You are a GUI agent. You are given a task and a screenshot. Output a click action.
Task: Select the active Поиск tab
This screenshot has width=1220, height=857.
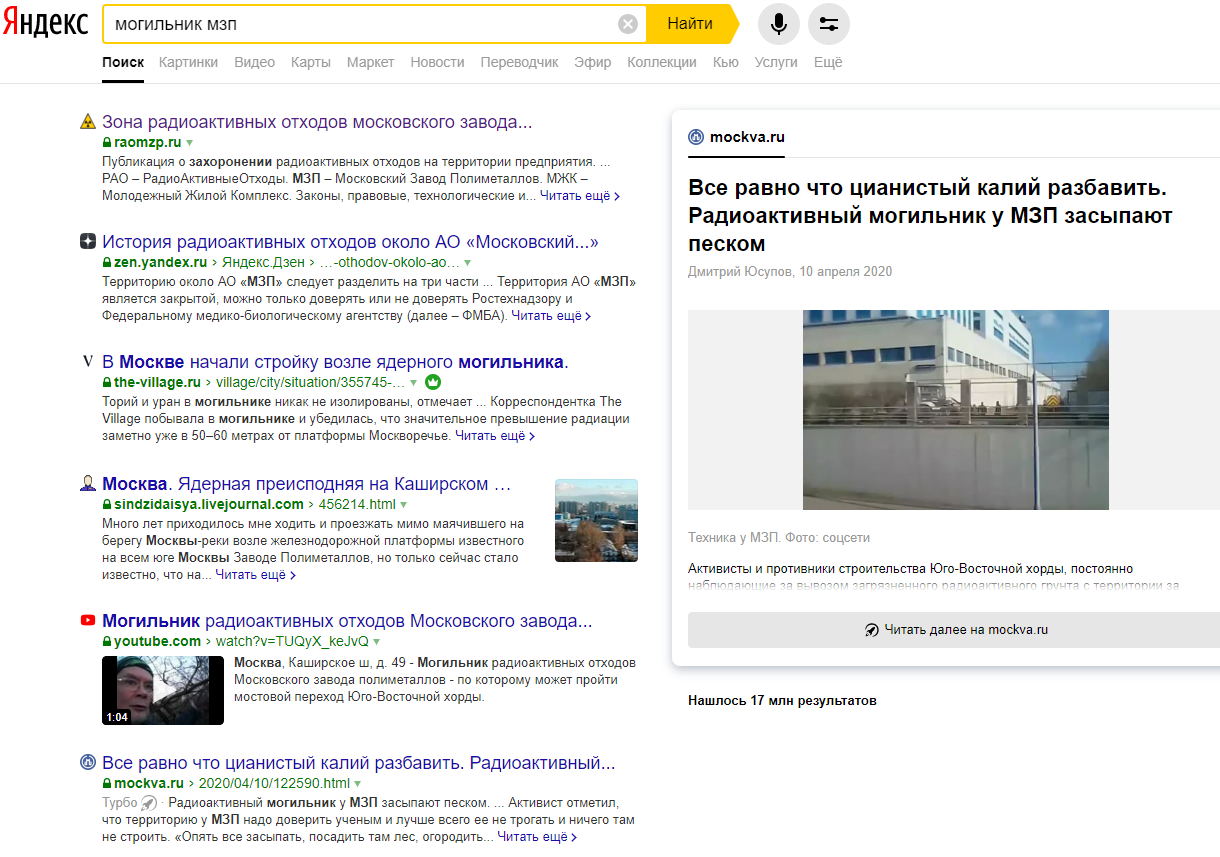pos(123,62)
